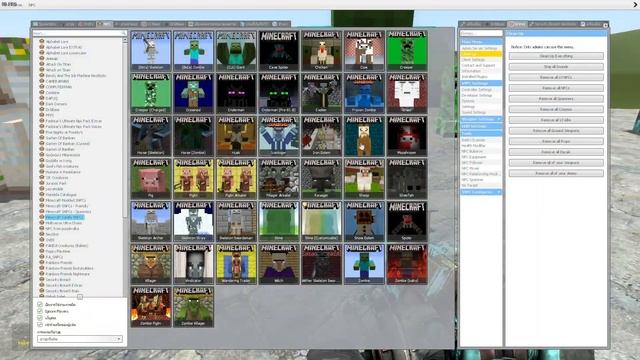Spawn the Cow NPC
Viewport: 640px width, 360px height.
point(364,51)
